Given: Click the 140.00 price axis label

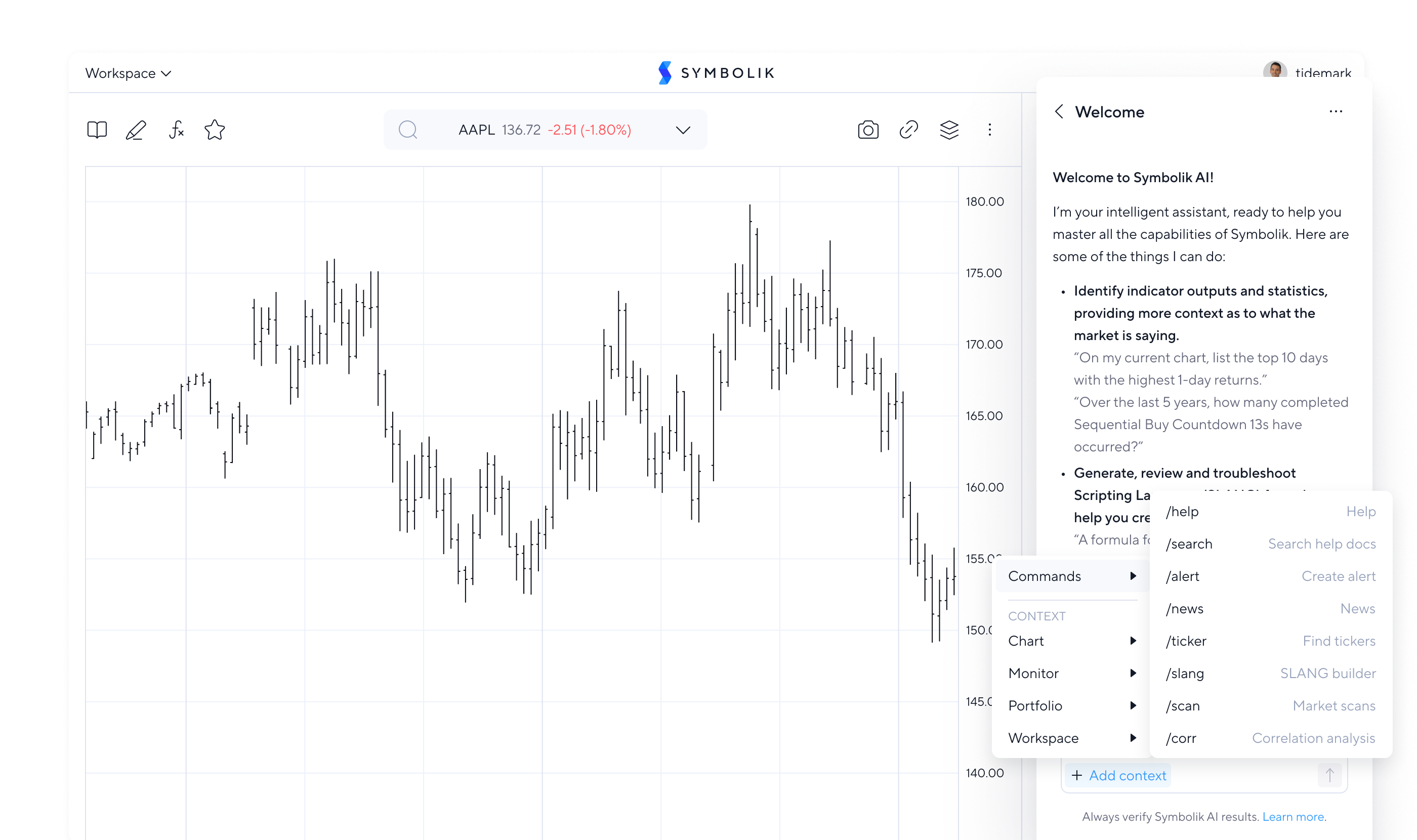Looking at the screenshot, I should click(x=984, y=773).
